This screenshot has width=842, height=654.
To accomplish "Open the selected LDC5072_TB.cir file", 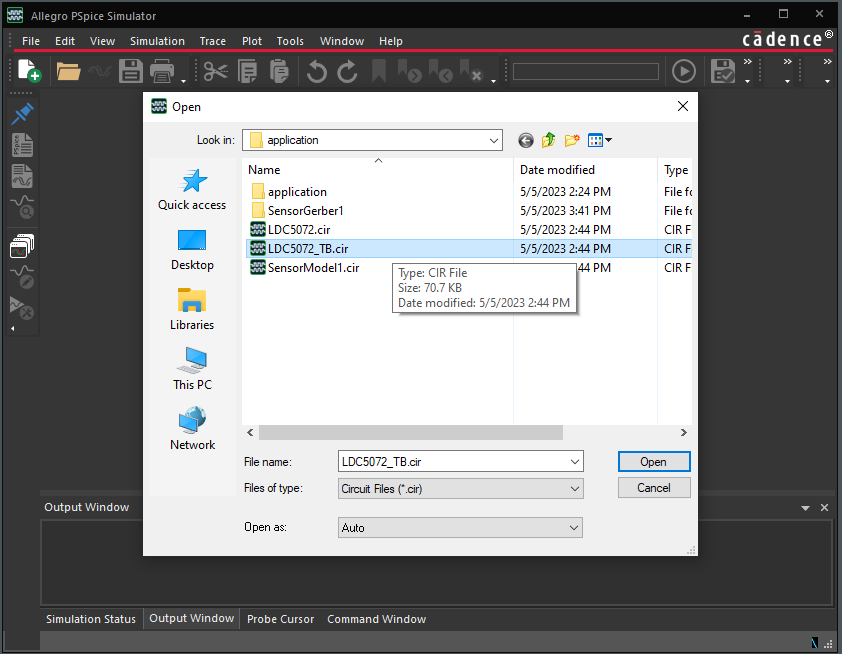I will 654,461.
